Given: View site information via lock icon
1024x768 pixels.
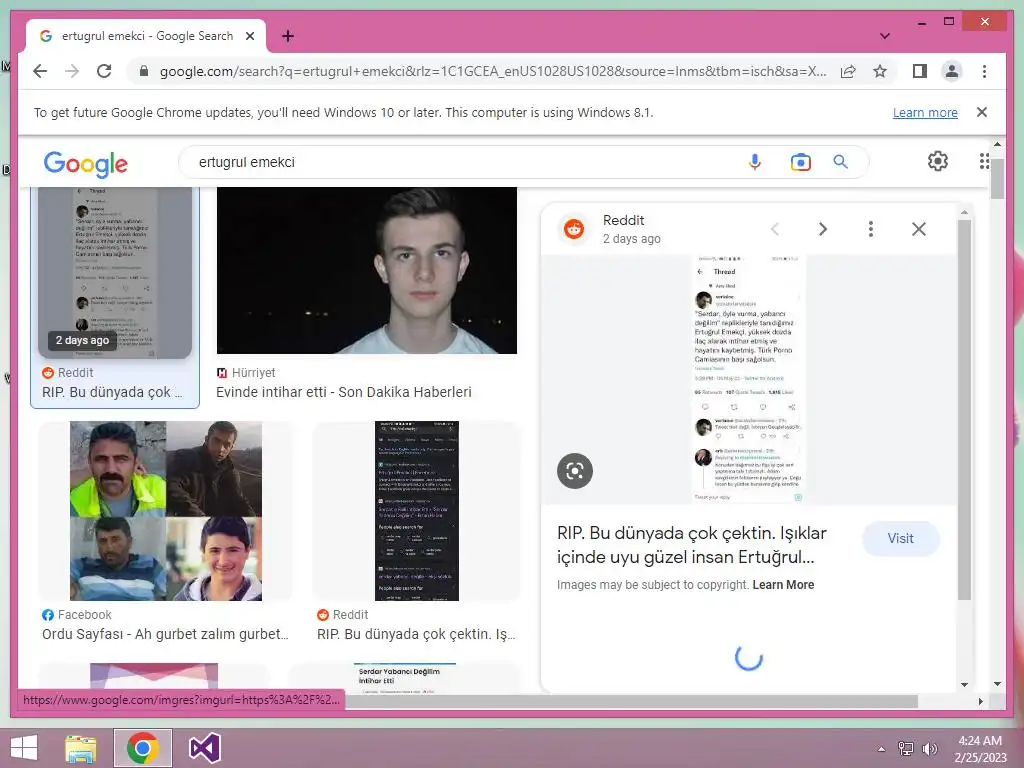Looking at the screenshot, I should [x=144, y=71].
